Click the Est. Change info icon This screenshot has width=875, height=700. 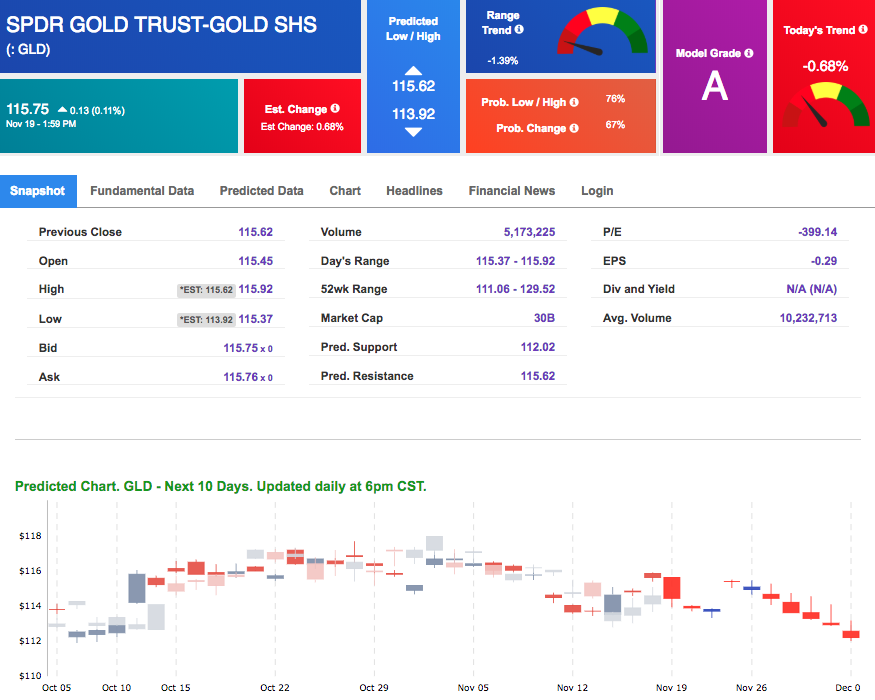(x=335, y=108)
